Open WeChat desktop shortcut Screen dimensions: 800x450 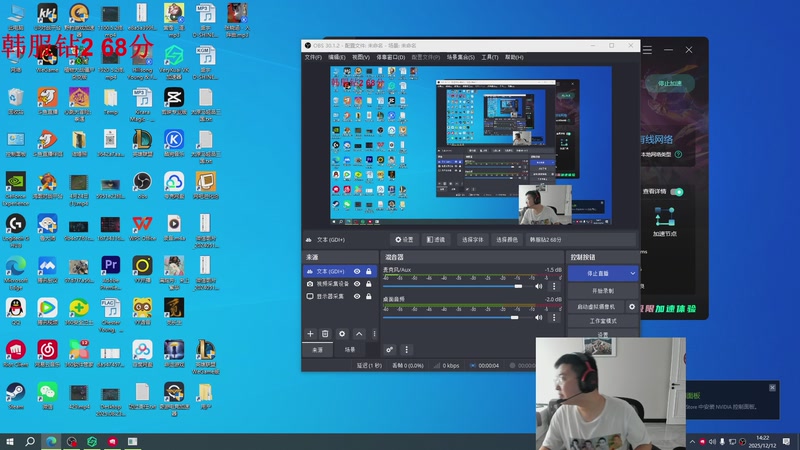(47, 396)
